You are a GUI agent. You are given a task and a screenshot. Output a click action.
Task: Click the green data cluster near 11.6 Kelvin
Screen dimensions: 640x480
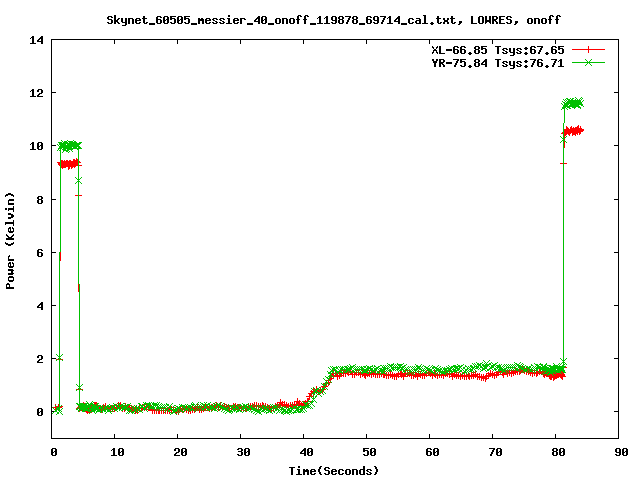click(573, 103)
